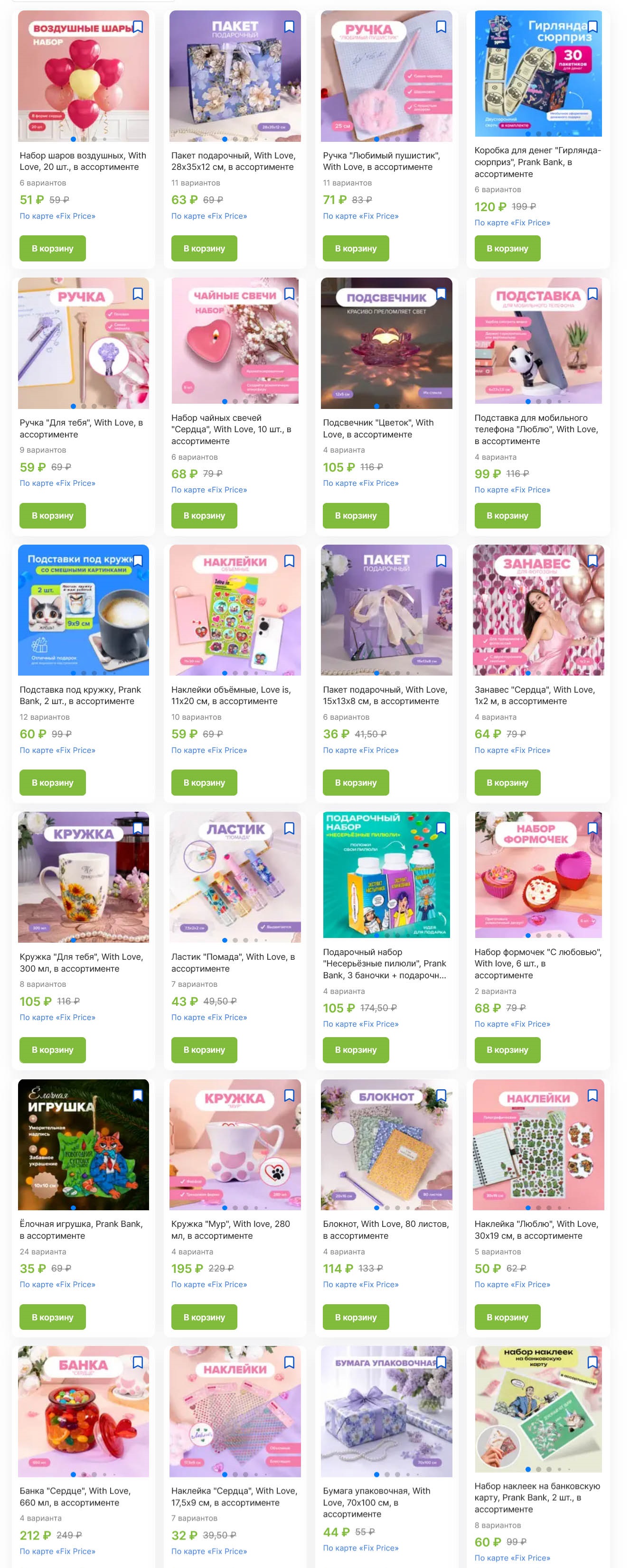Bookmark the Подсвечник "Цветок" candle holder
Image resolution: width=639 pixels, height=1568 pixels.
(441, 294)
